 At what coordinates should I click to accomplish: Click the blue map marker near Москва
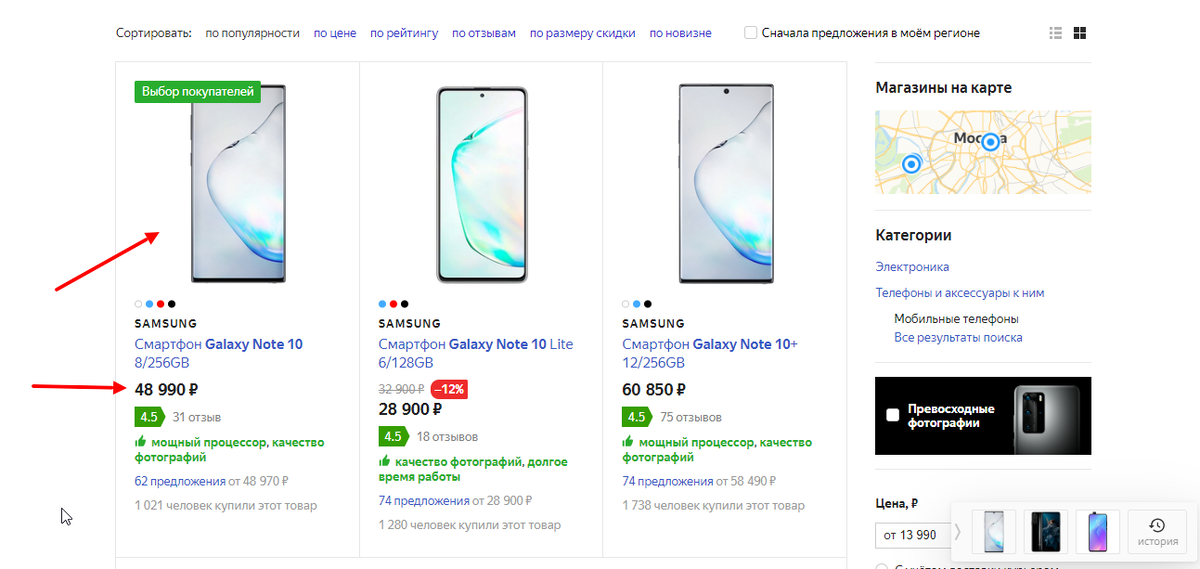click(x=990, y=142)
